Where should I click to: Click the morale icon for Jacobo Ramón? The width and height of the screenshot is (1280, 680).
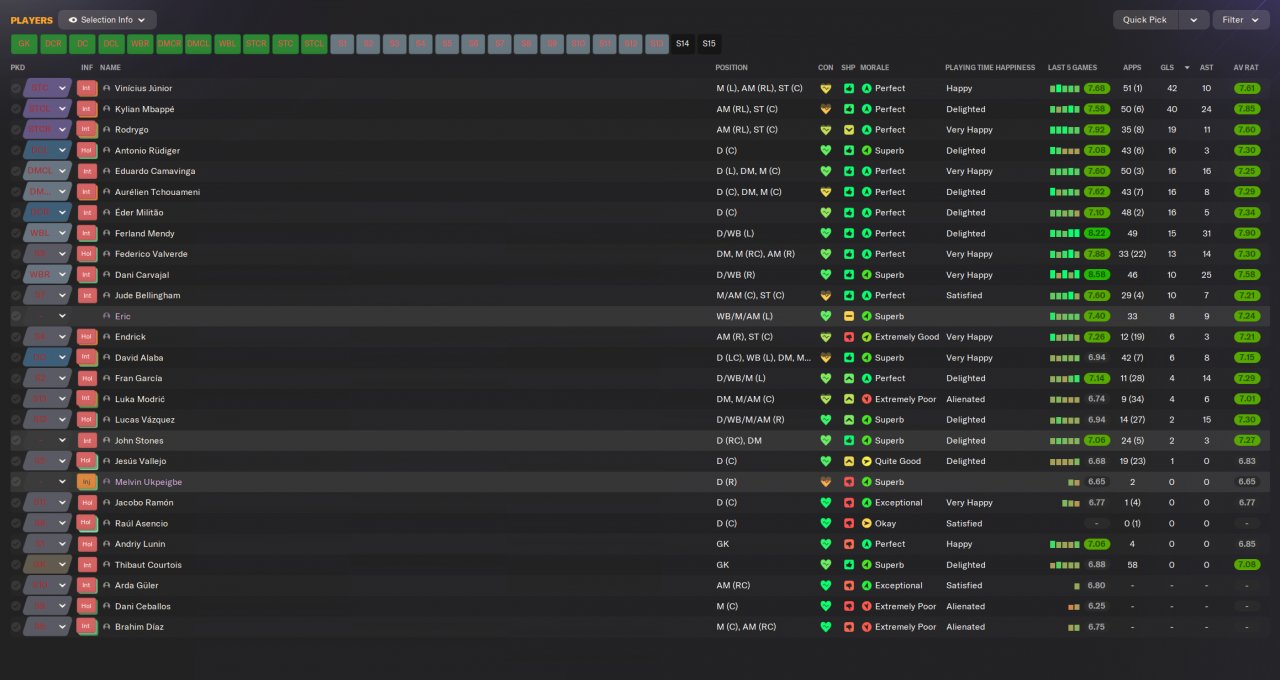866,503
